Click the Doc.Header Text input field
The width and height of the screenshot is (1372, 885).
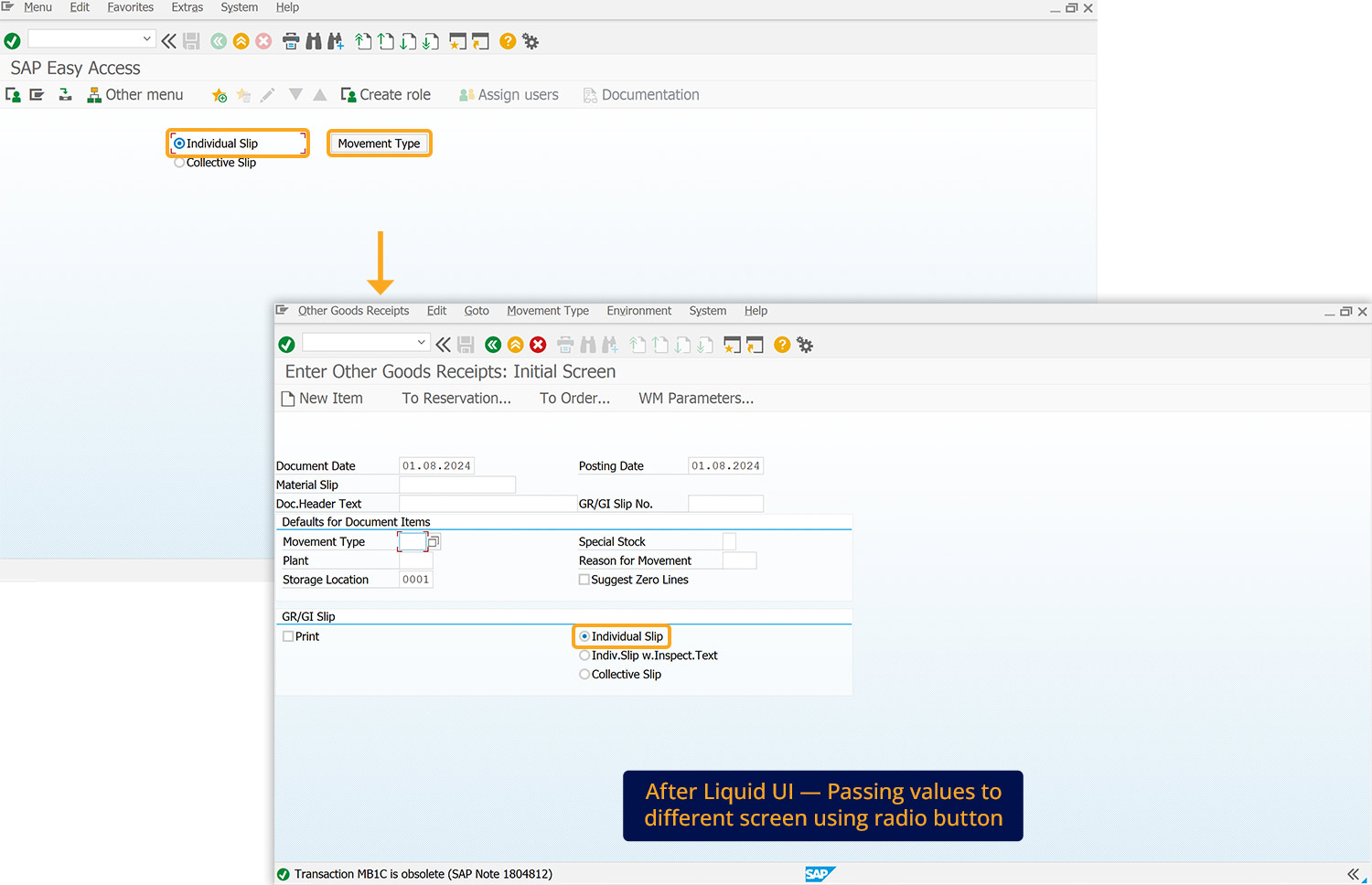point(488,504)
